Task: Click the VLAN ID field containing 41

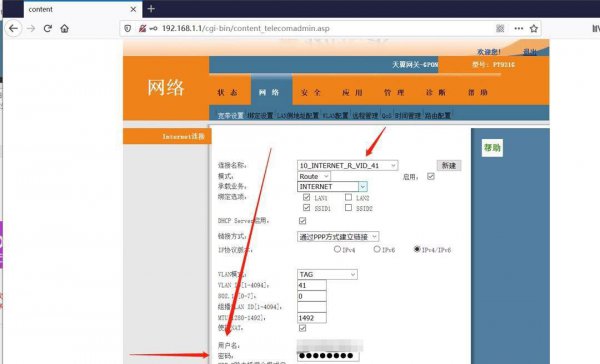Action: [312, 285]
